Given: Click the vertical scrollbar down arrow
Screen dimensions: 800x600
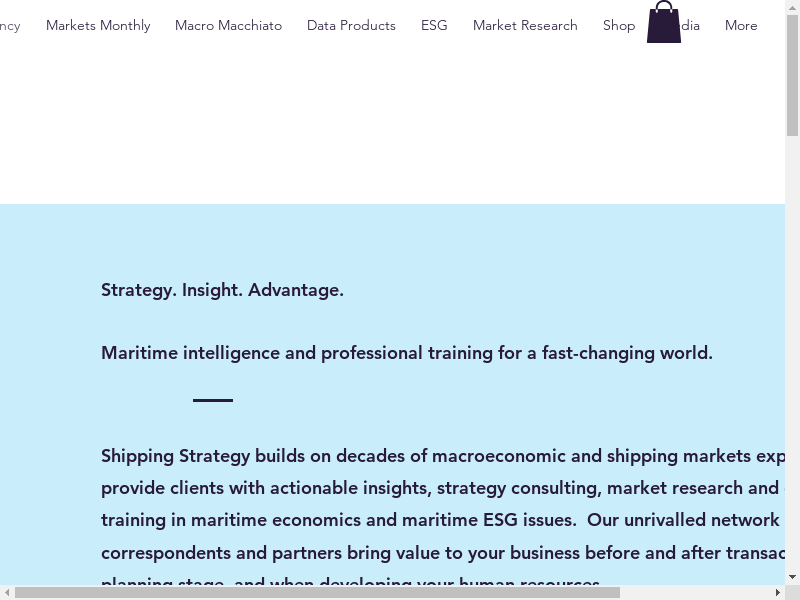Looking at the screenshot, I should (792, 577).
